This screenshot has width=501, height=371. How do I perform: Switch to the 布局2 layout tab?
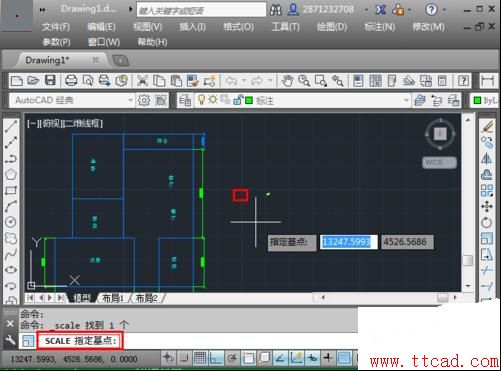(147, 298)
